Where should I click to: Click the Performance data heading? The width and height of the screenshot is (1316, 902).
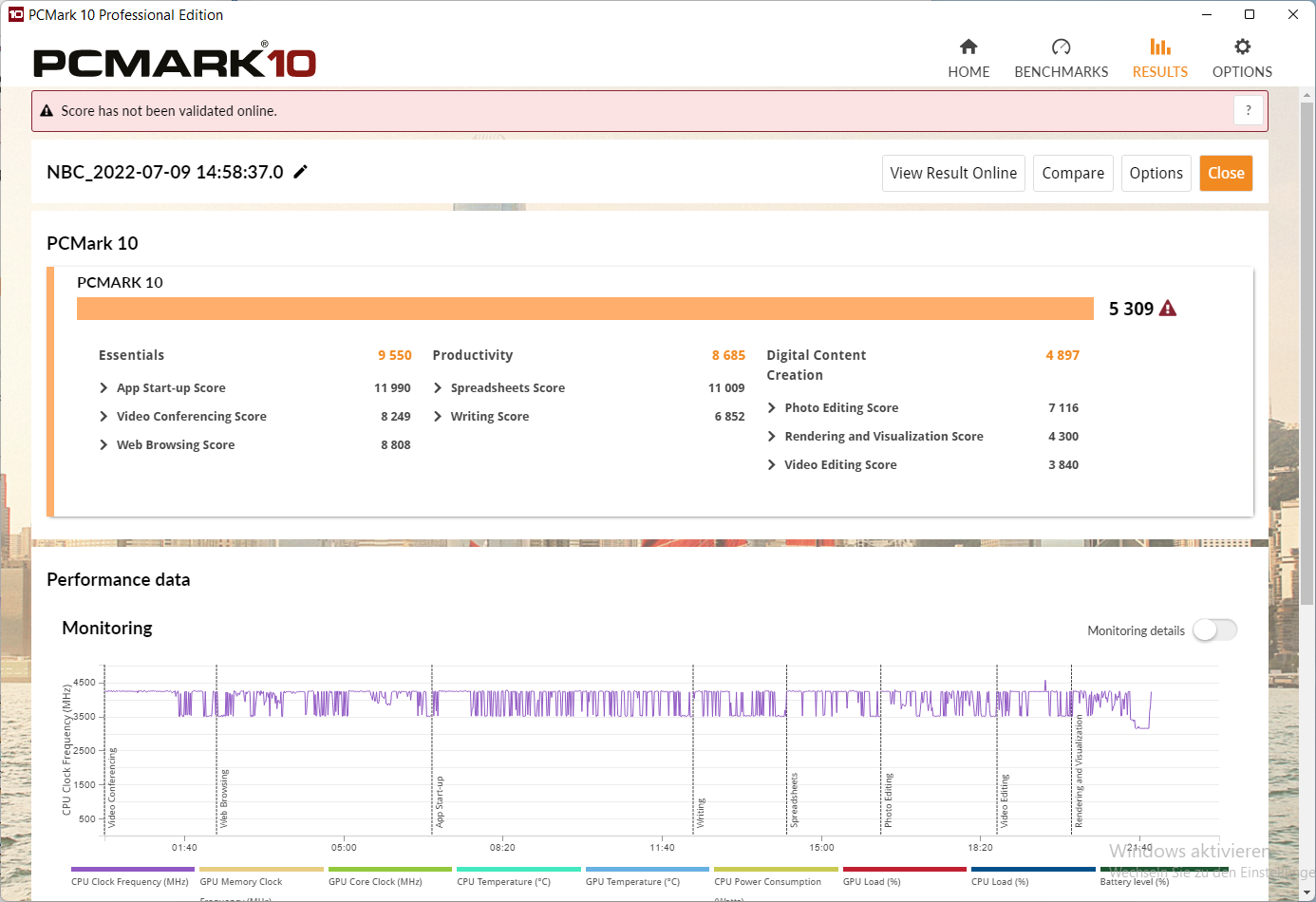point(119,579)
